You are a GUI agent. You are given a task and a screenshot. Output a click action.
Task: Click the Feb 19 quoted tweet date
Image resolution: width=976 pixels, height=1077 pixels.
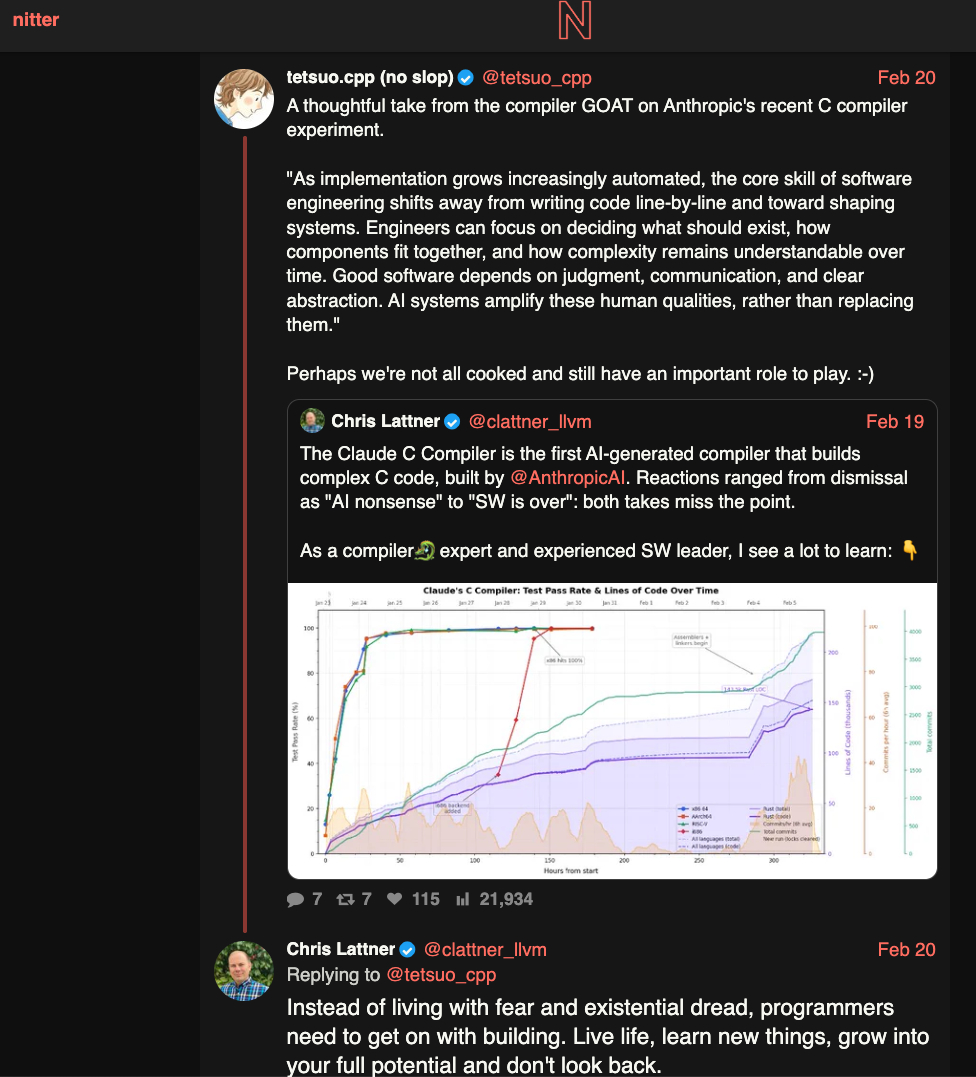click(x=895, y=421)
